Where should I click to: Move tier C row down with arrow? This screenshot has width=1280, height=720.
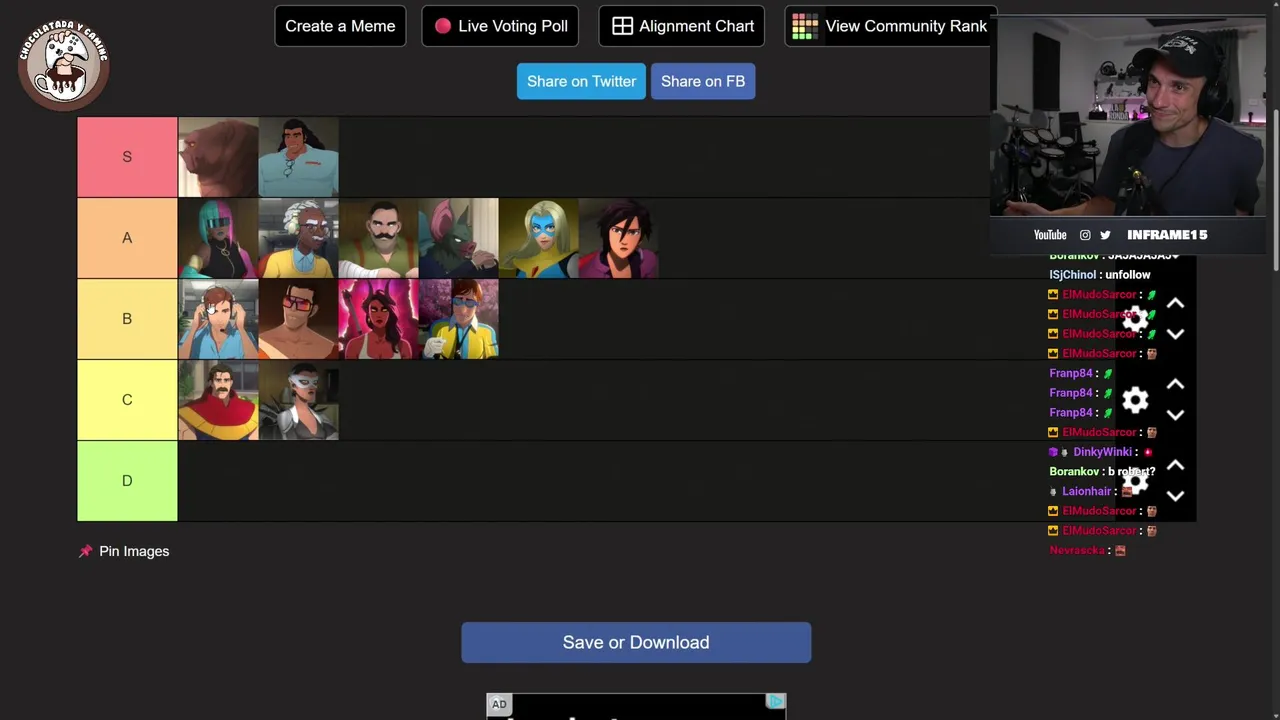click(1175, 415)
